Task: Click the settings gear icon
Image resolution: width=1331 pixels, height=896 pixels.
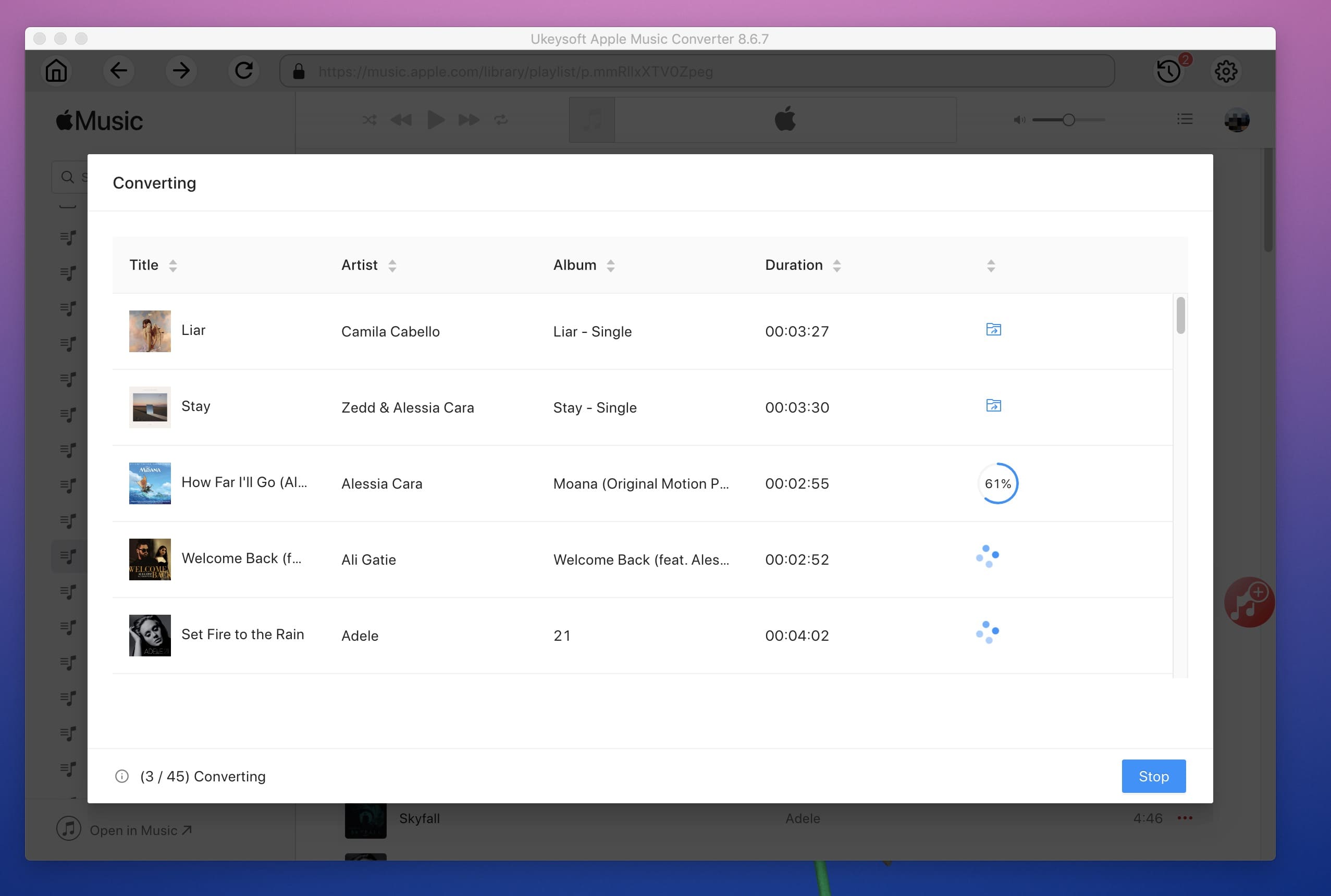Action: click(x=1225, y=71)
